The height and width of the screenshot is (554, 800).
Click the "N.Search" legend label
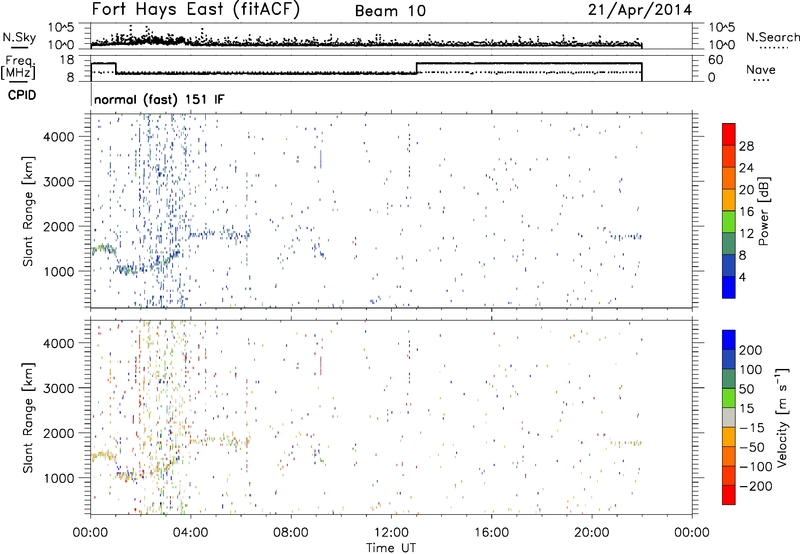(772, 37)
